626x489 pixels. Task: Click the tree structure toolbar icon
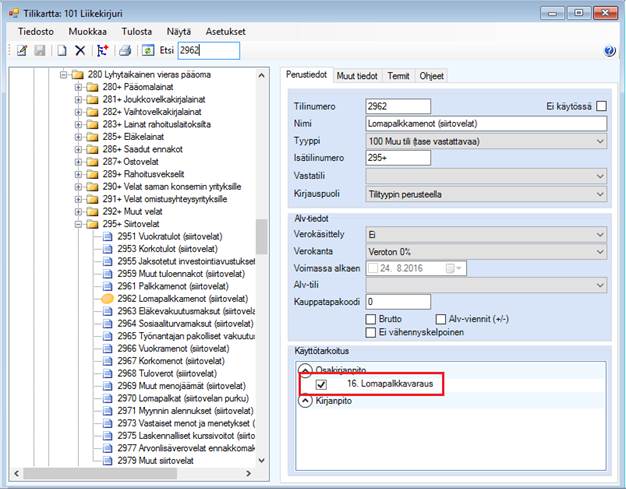[x=103, y=51]
